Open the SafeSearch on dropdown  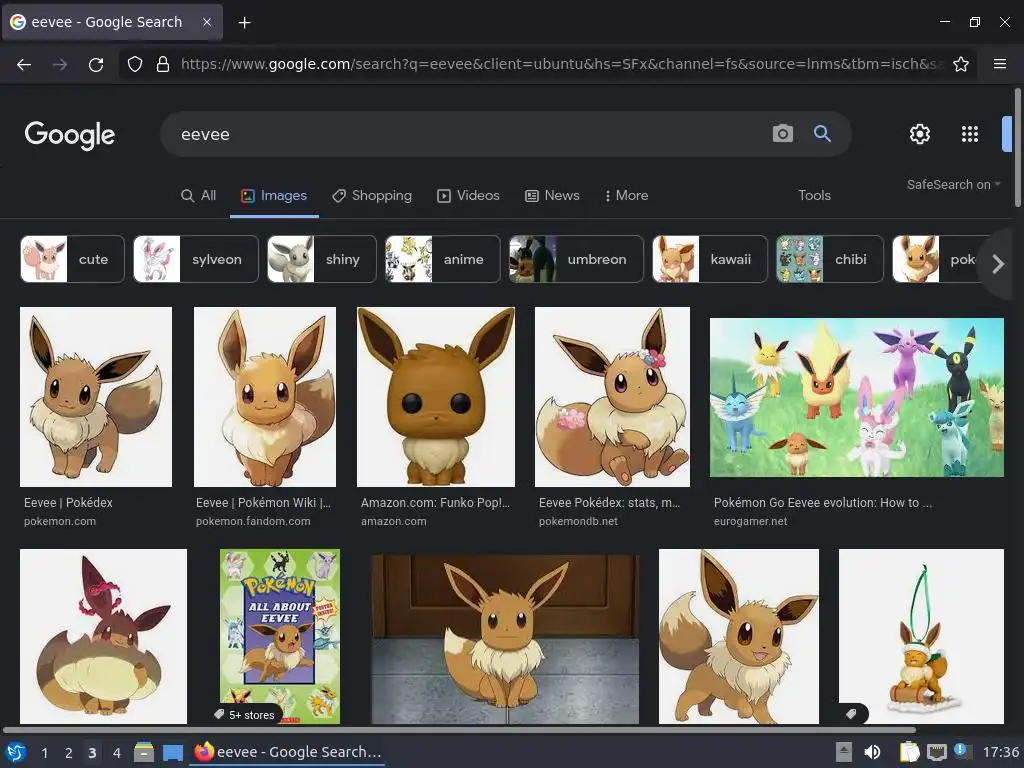tap(953, 185)
